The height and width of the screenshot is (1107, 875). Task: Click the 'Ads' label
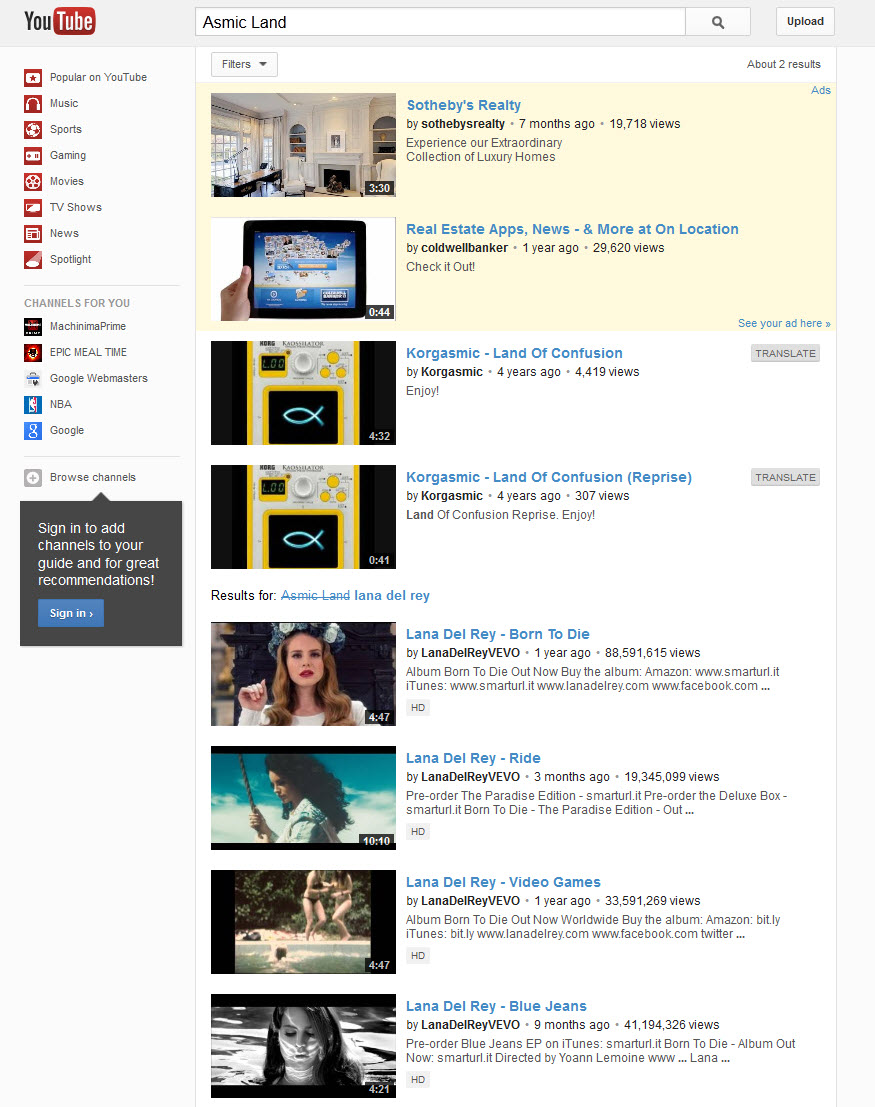tap(821, 90)
